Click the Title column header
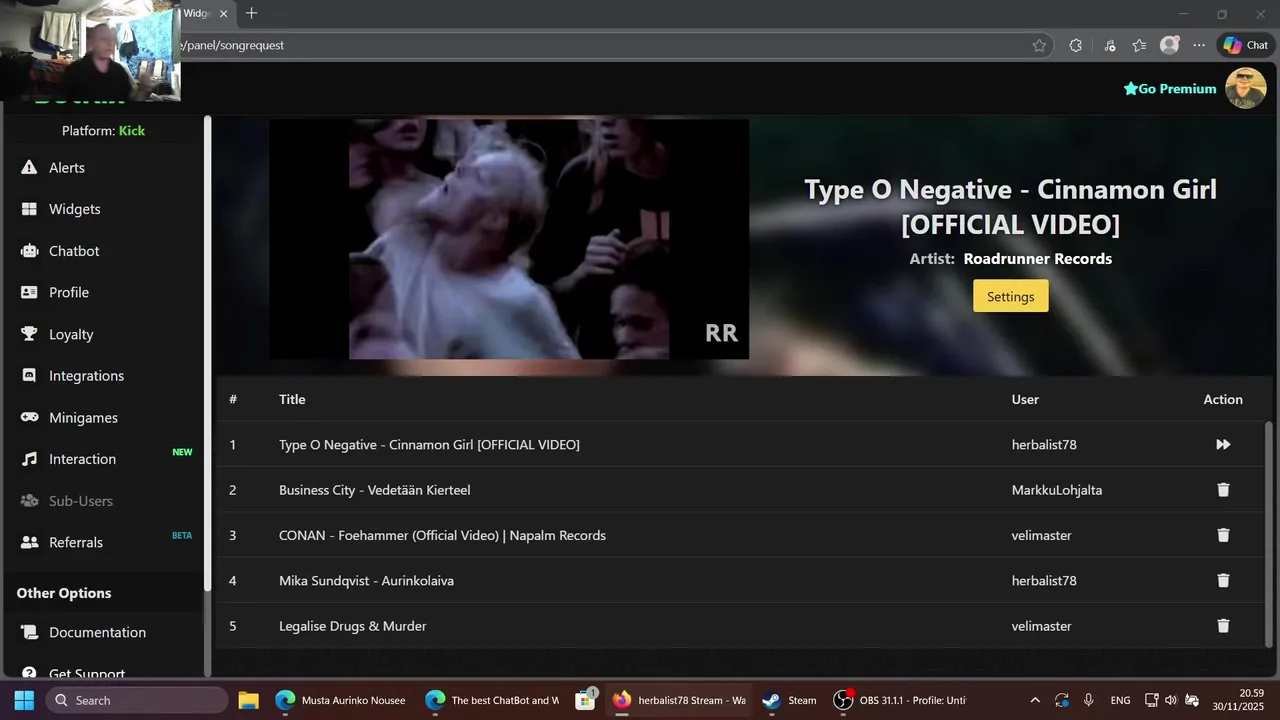Image resolution: width=1280 pixels, height=720 pixels. [x=292, y=399]
